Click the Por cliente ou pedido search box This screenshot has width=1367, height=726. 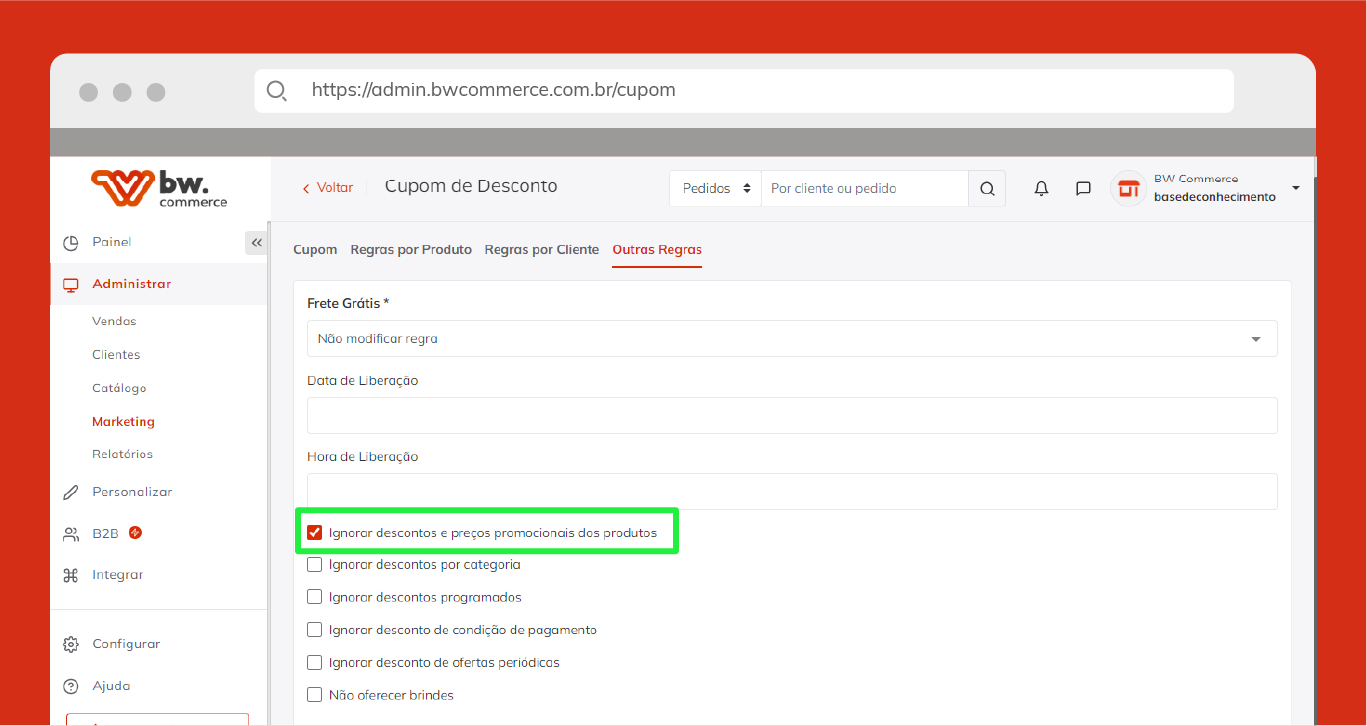865,188
